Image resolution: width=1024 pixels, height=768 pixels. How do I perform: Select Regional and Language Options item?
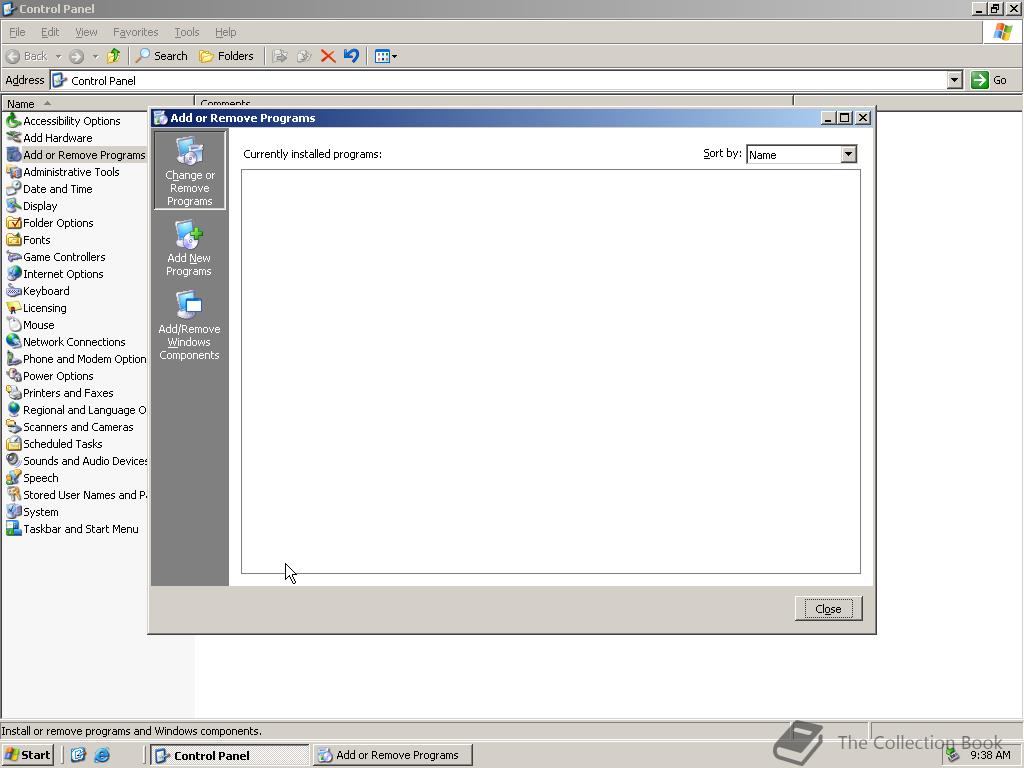click(77, 409)
